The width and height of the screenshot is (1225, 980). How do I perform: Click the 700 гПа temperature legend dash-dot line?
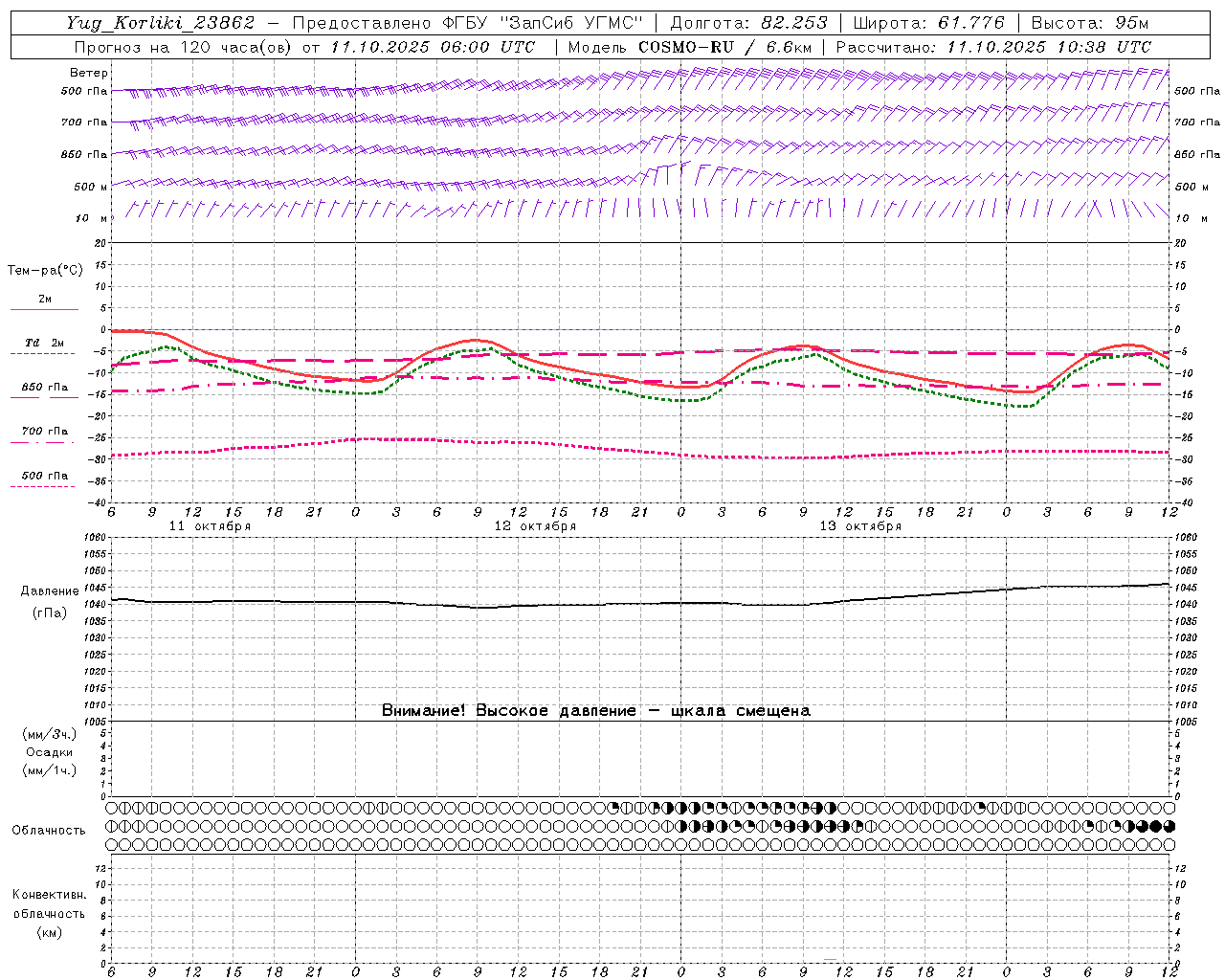pyautogui.click(x=42, y=442)
